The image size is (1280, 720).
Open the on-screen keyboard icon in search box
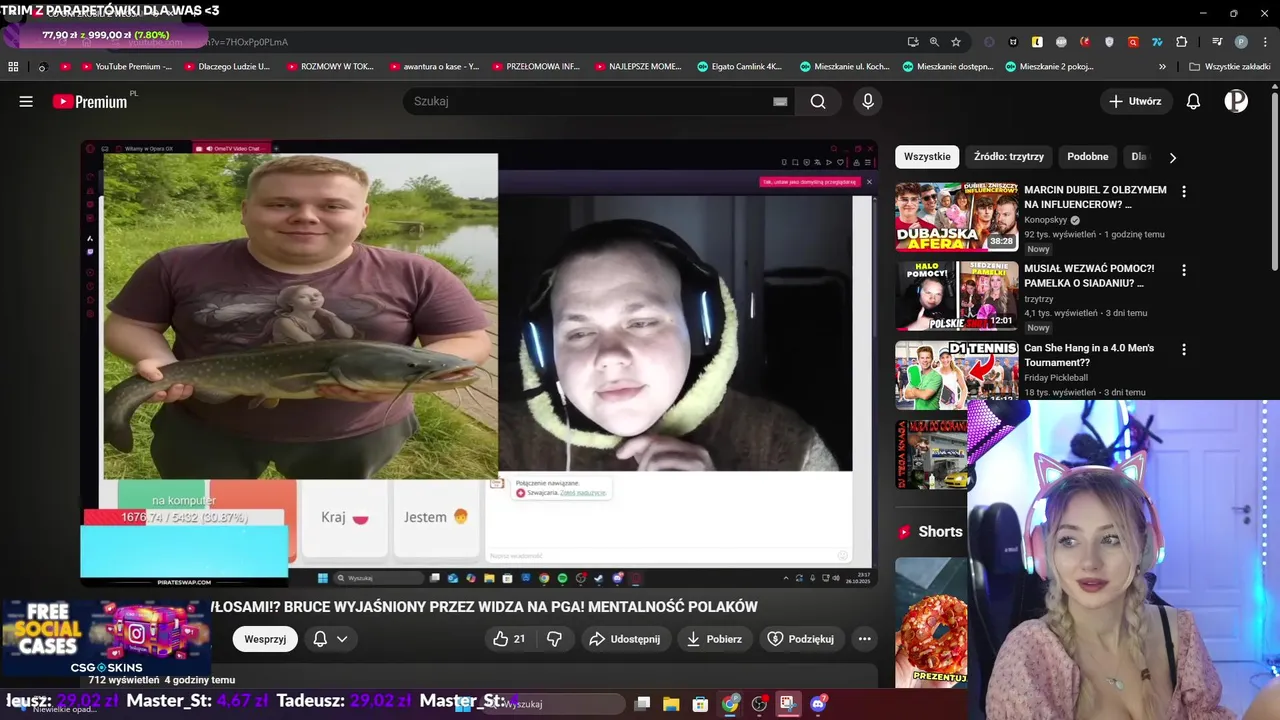click(780, 101)
